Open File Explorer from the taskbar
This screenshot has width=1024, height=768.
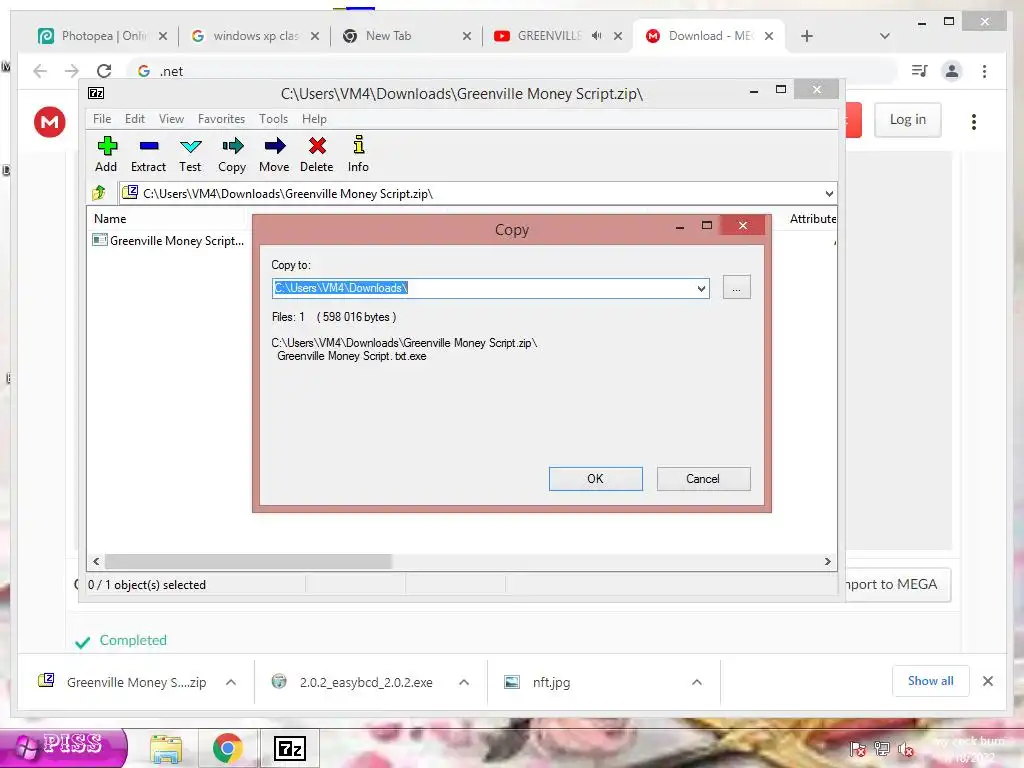166,748
